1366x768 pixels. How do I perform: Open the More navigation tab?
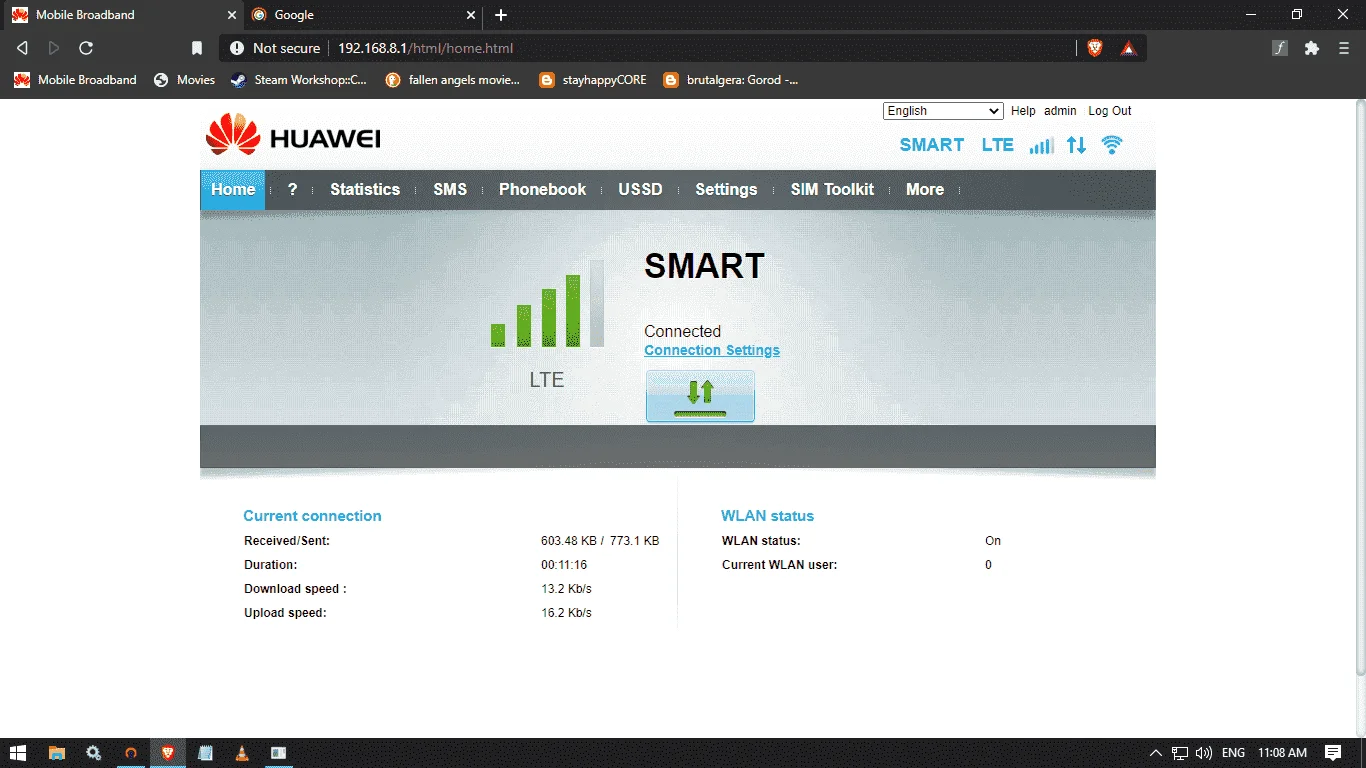[925, 190]
